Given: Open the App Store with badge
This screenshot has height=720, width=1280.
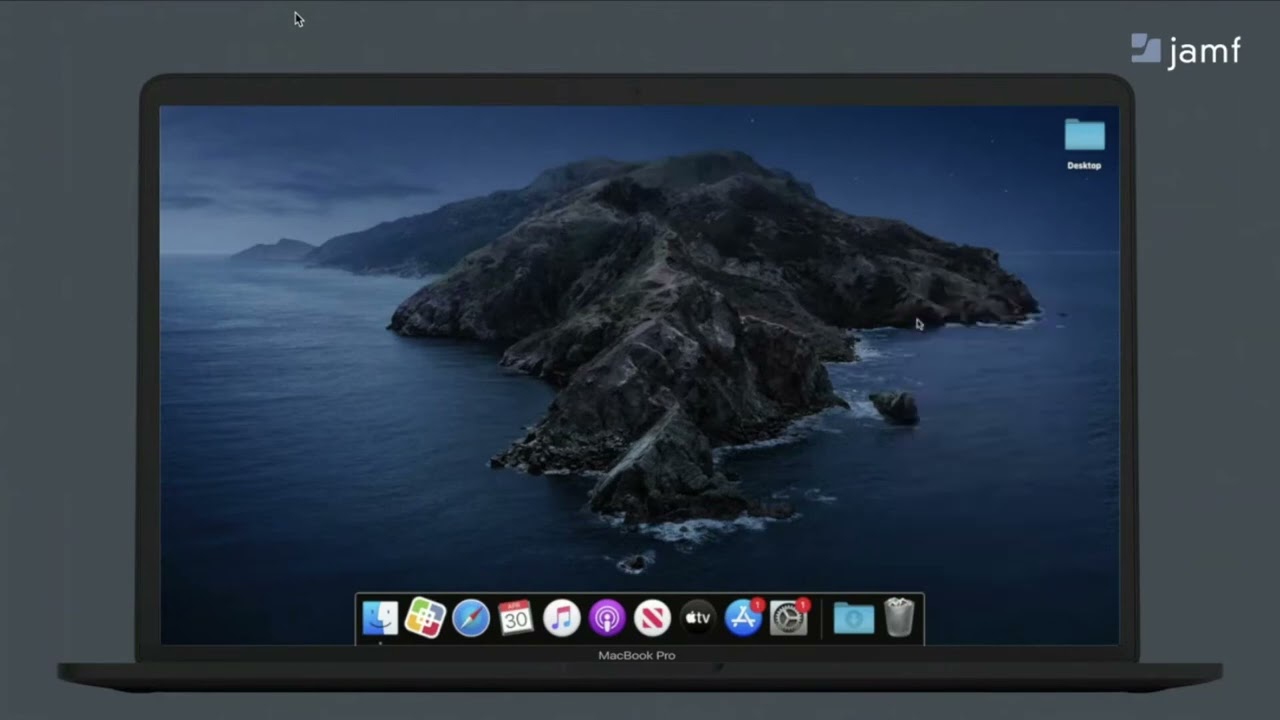Looking at the screenshot, I should click(743, 618).
